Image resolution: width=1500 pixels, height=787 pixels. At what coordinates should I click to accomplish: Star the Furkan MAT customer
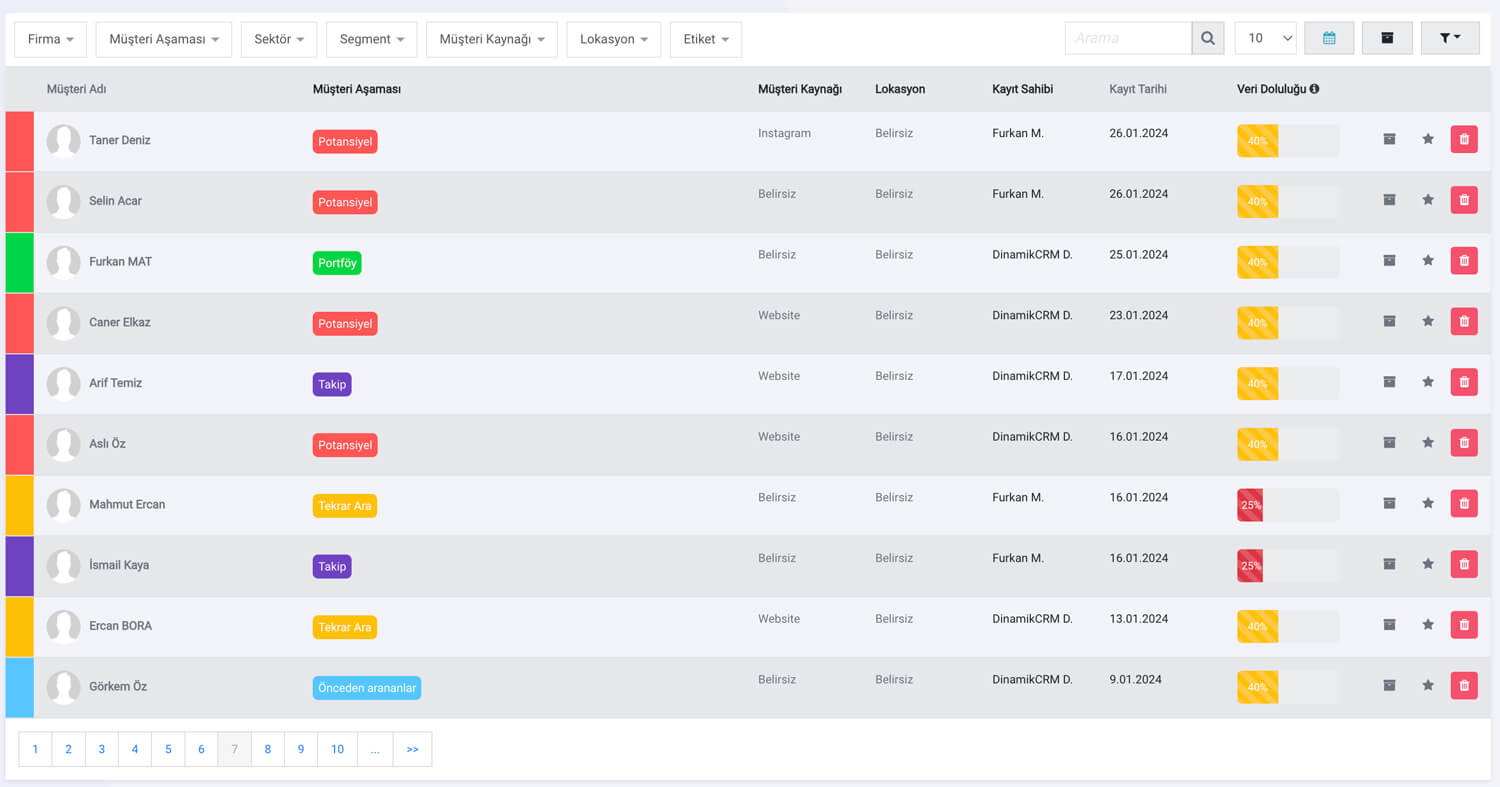pos(1428,260)
